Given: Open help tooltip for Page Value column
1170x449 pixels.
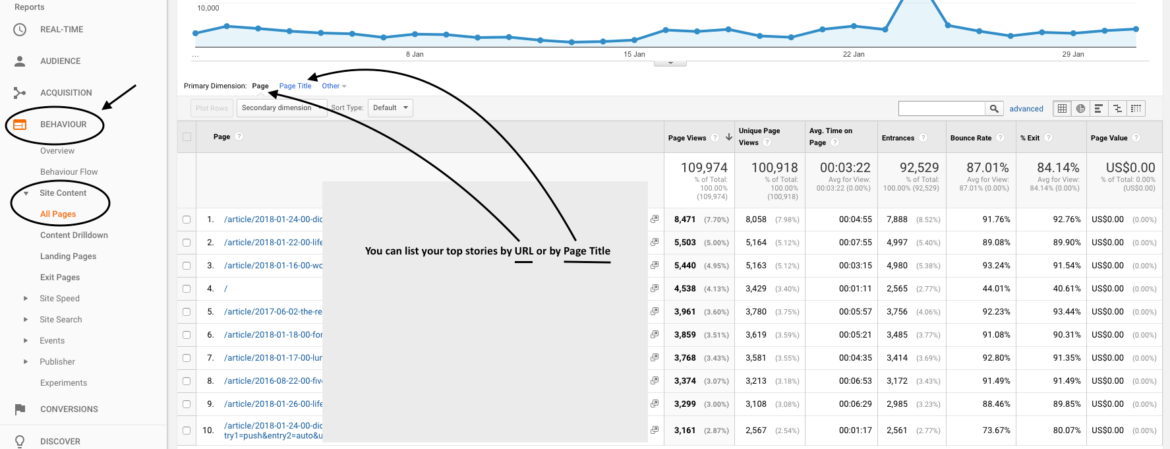Looking at the screenshot, I should pos(1136,137).
